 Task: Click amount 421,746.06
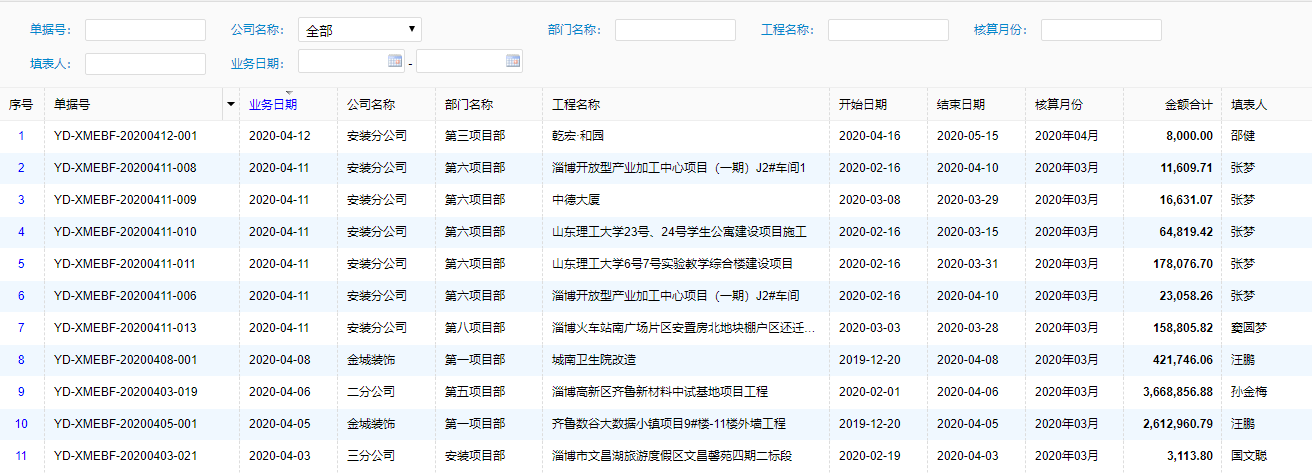1183,360
